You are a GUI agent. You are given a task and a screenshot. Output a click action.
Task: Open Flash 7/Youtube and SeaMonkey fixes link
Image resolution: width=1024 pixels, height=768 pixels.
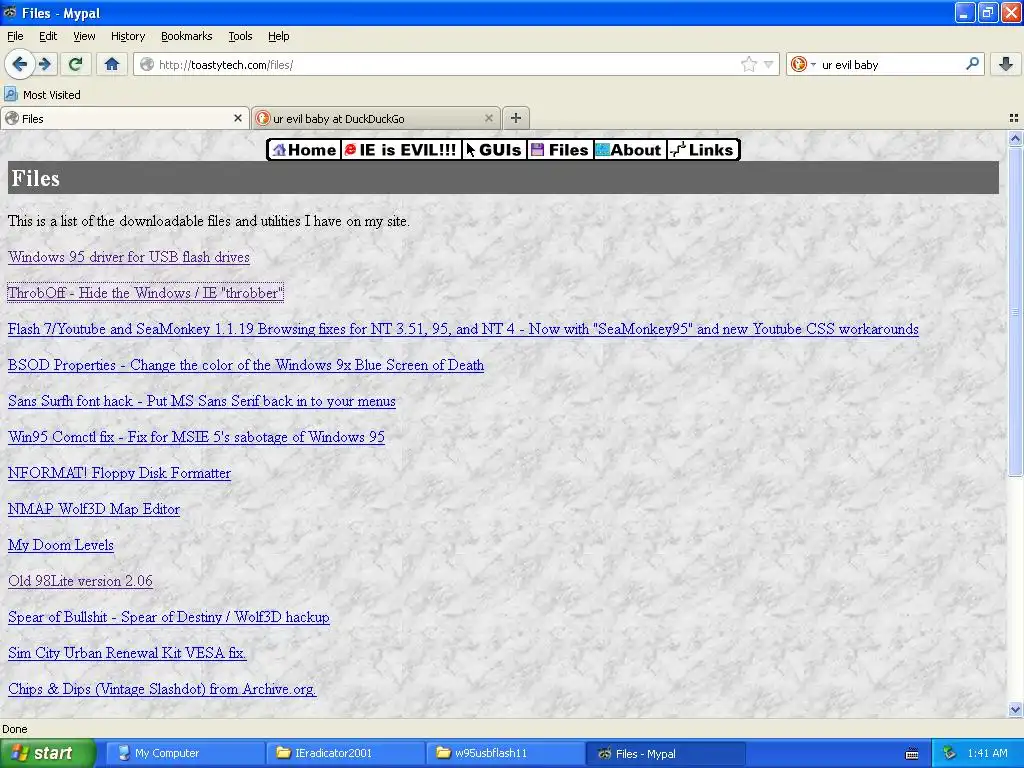pos(463,328)
